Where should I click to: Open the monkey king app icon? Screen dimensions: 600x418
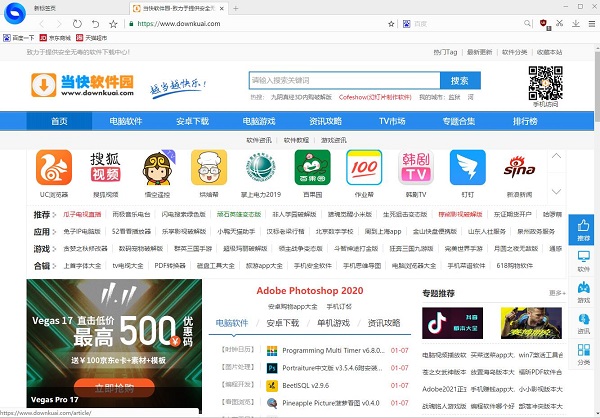(x=157, y=168)
